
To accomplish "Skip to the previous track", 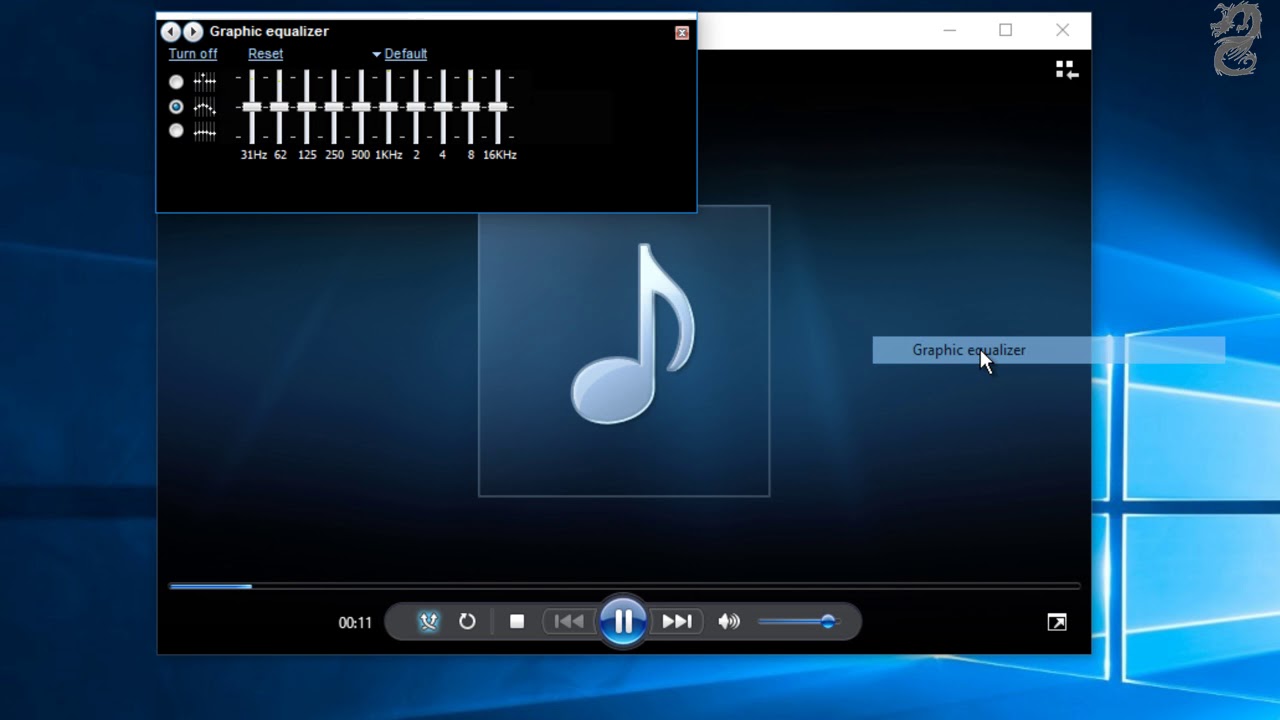I will point(569,622).
